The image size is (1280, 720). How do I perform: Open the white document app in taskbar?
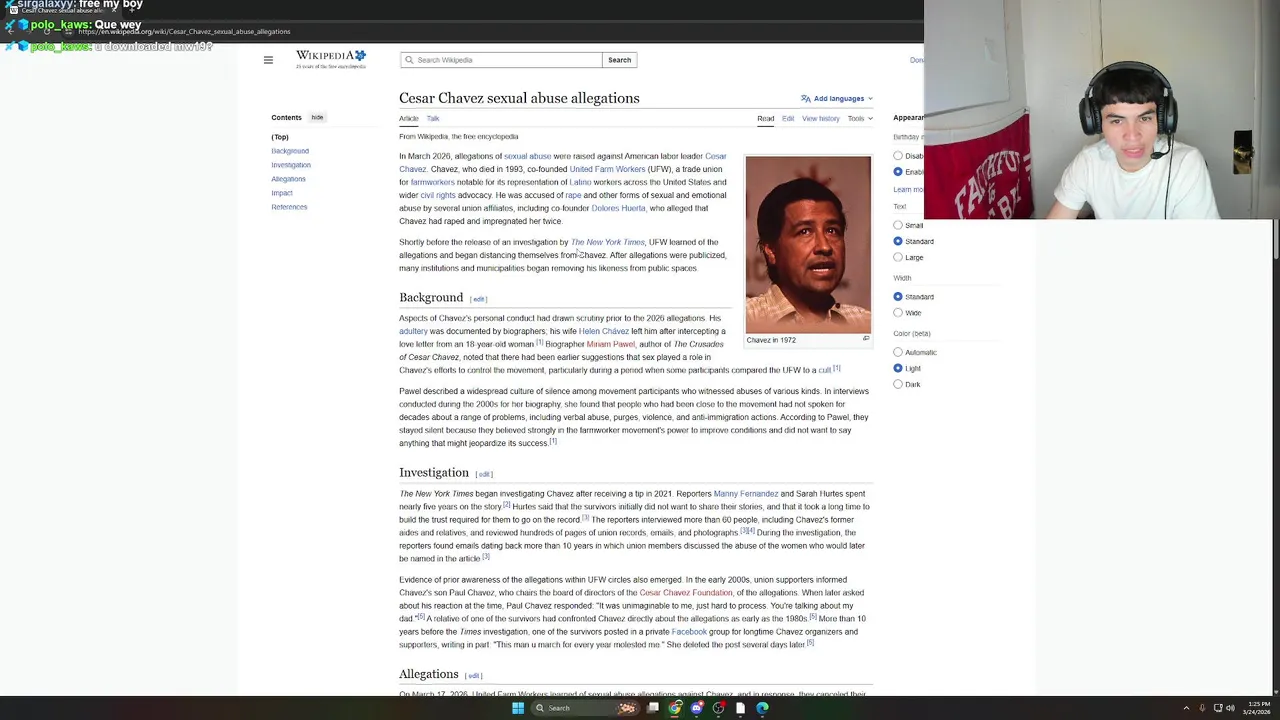click(740, 708)
